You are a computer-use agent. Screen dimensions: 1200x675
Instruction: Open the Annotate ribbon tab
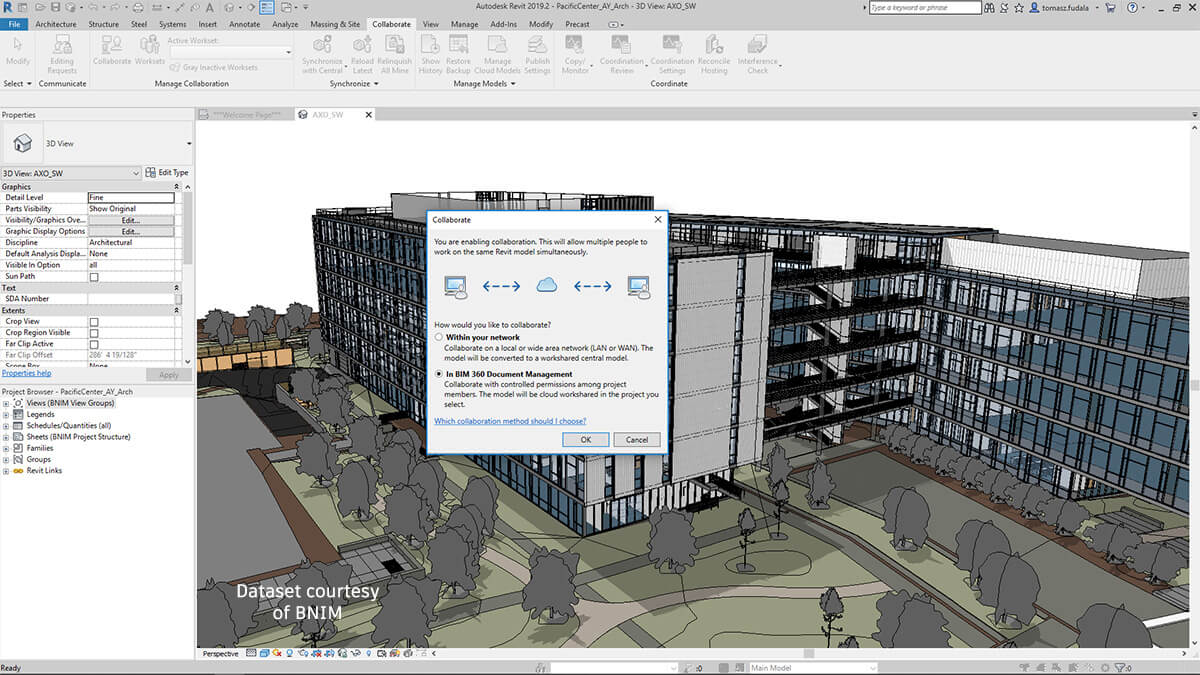pos(244,24)
